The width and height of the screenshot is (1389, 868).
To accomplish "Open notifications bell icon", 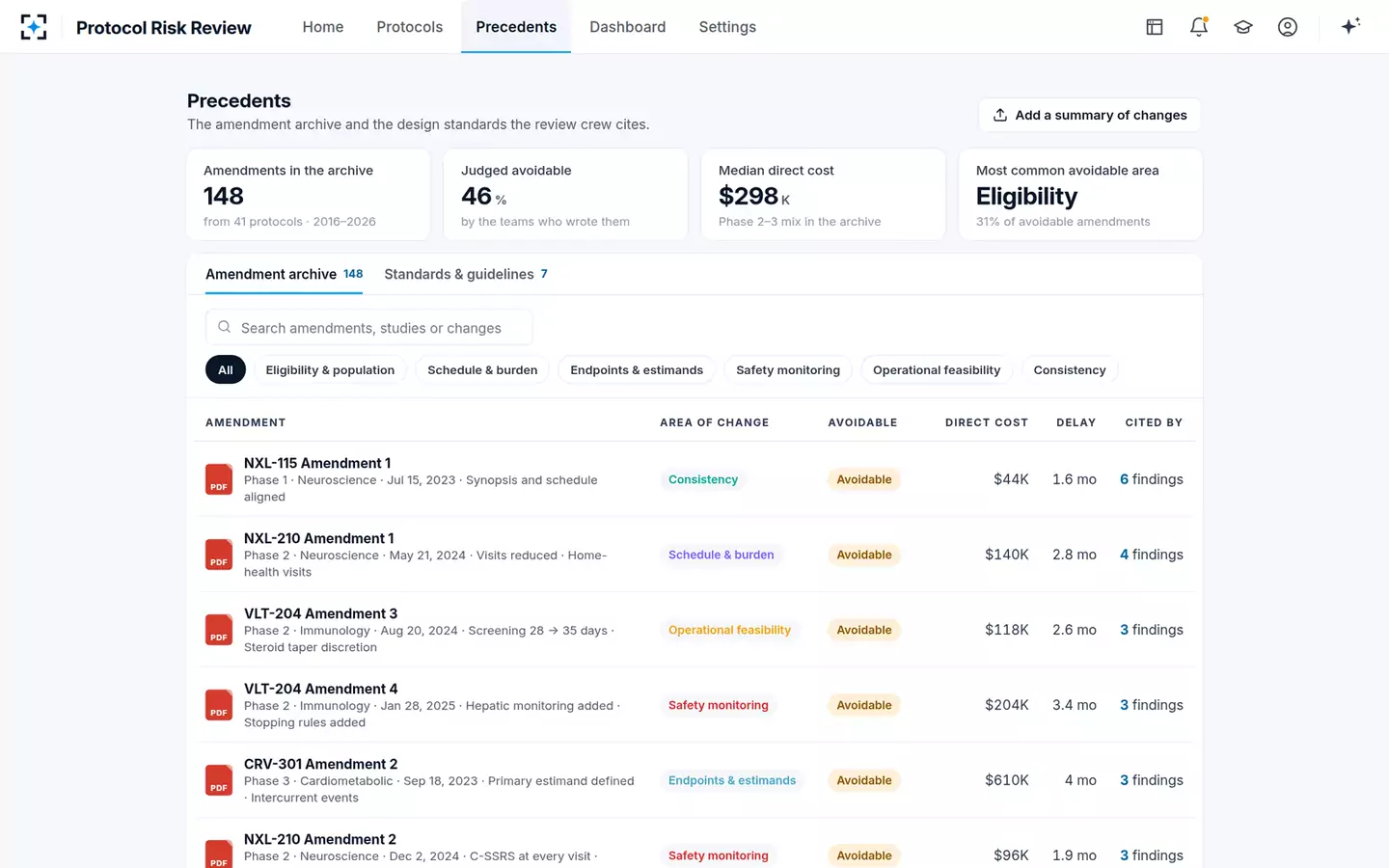I will click(x=1199, y=27).
